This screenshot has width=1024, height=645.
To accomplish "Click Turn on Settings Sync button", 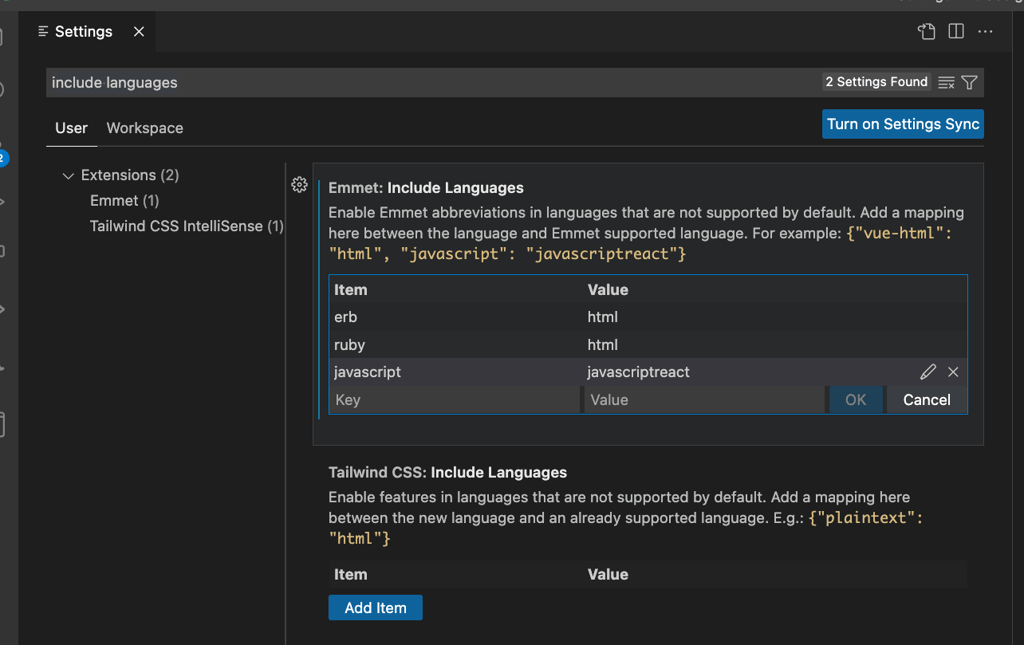I will (x=903, y=124).
